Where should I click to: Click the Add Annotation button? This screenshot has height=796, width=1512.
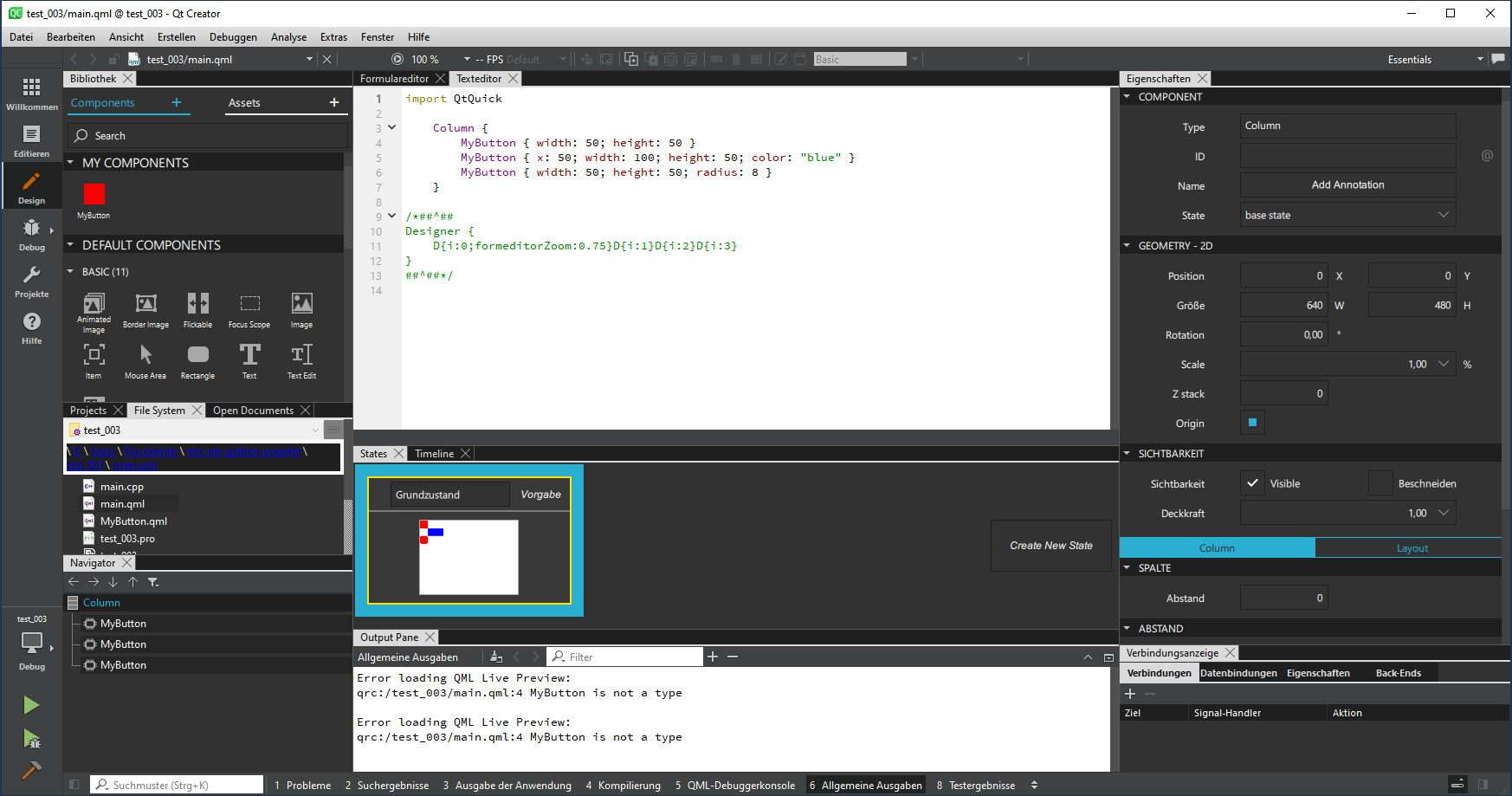1347,185
